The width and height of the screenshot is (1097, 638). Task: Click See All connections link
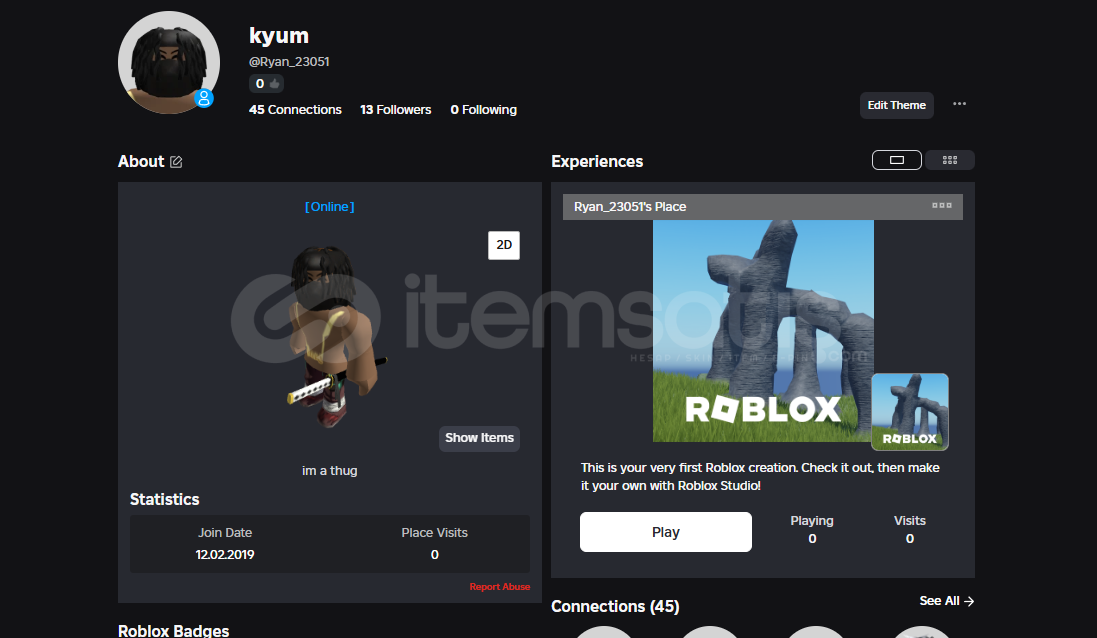[947, 601]
